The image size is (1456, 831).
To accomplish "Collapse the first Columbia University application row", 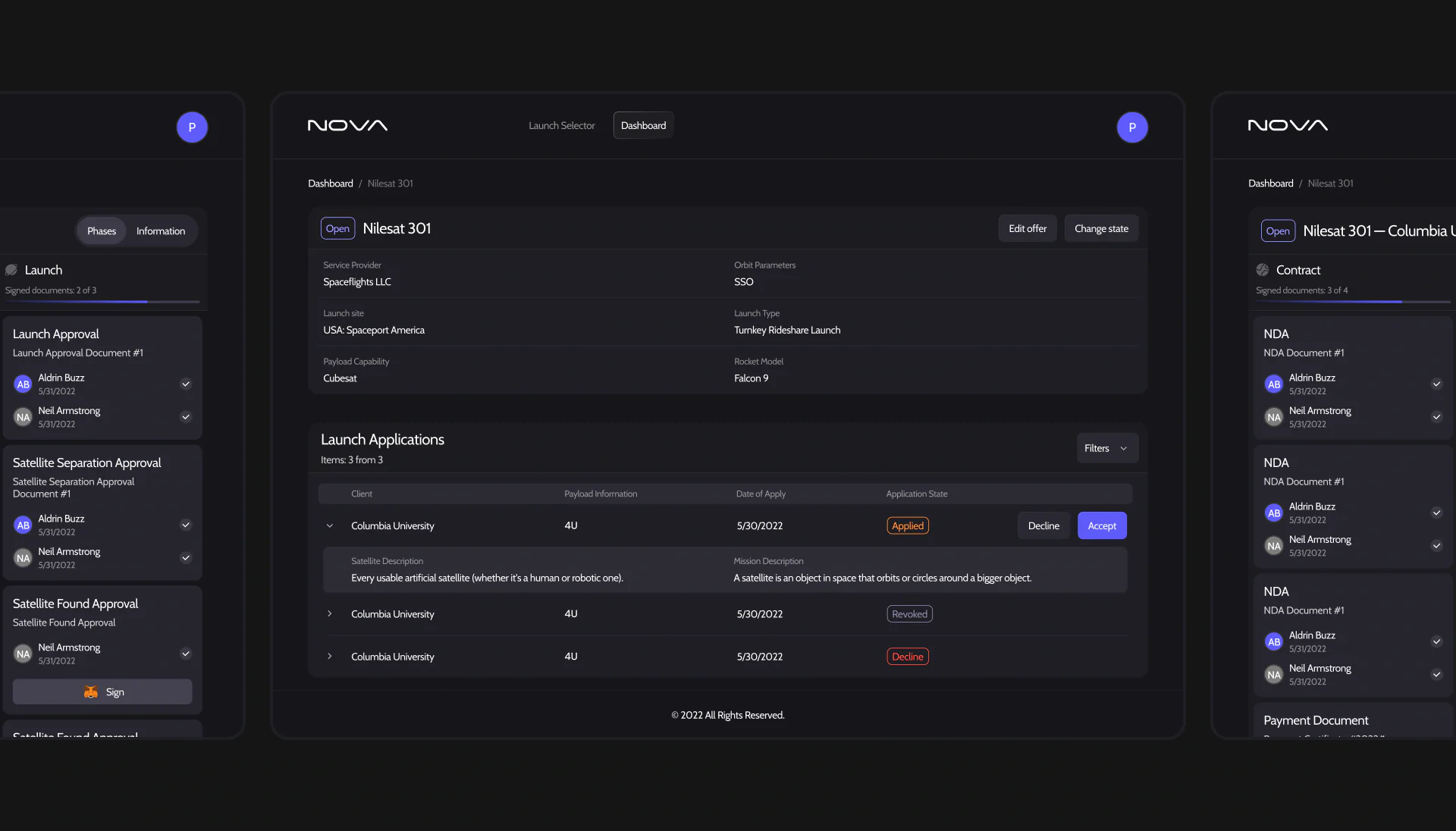I will (330, 526).
